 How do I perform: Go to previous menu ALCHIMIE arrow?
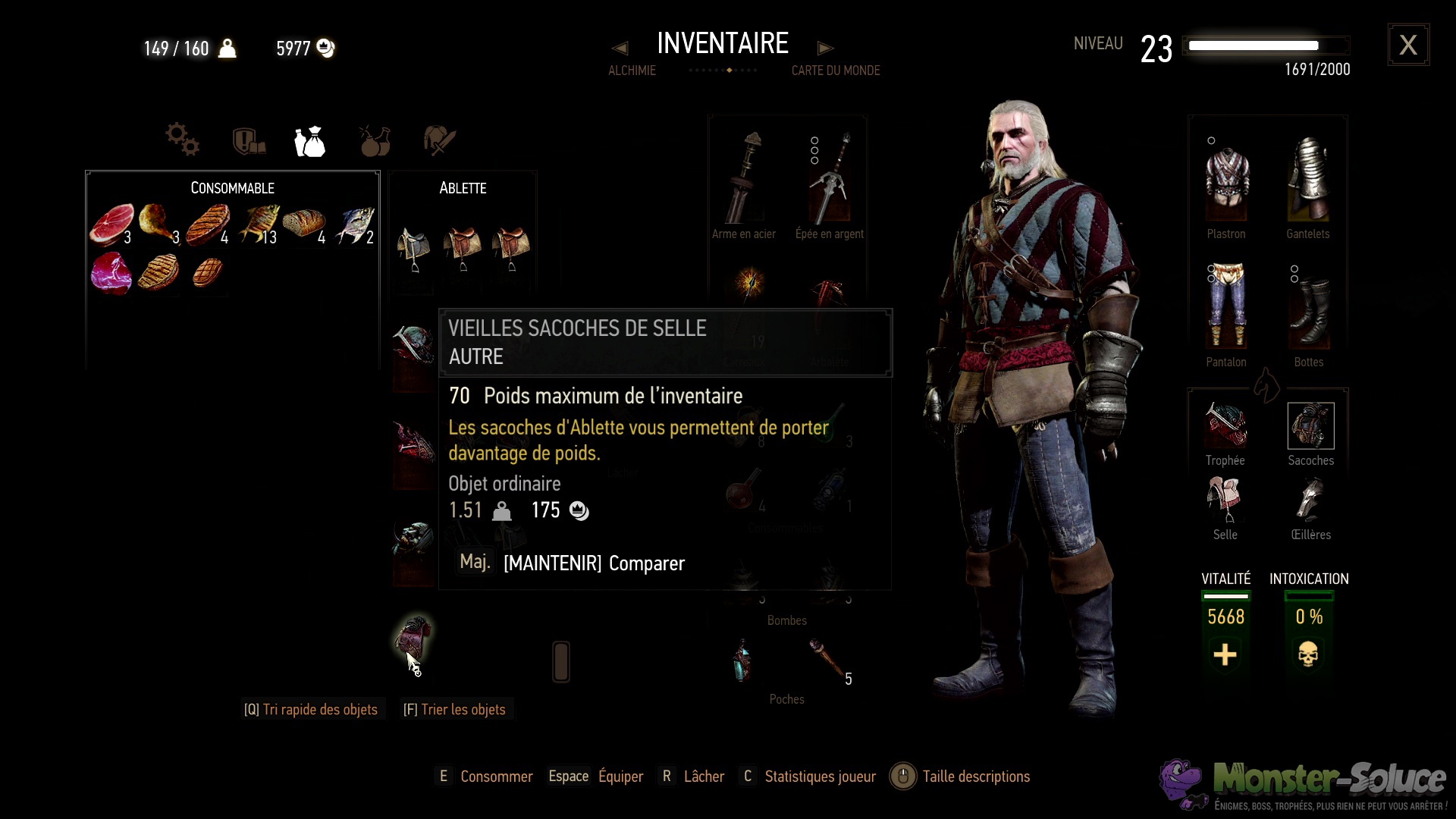(x=620, y=49)
